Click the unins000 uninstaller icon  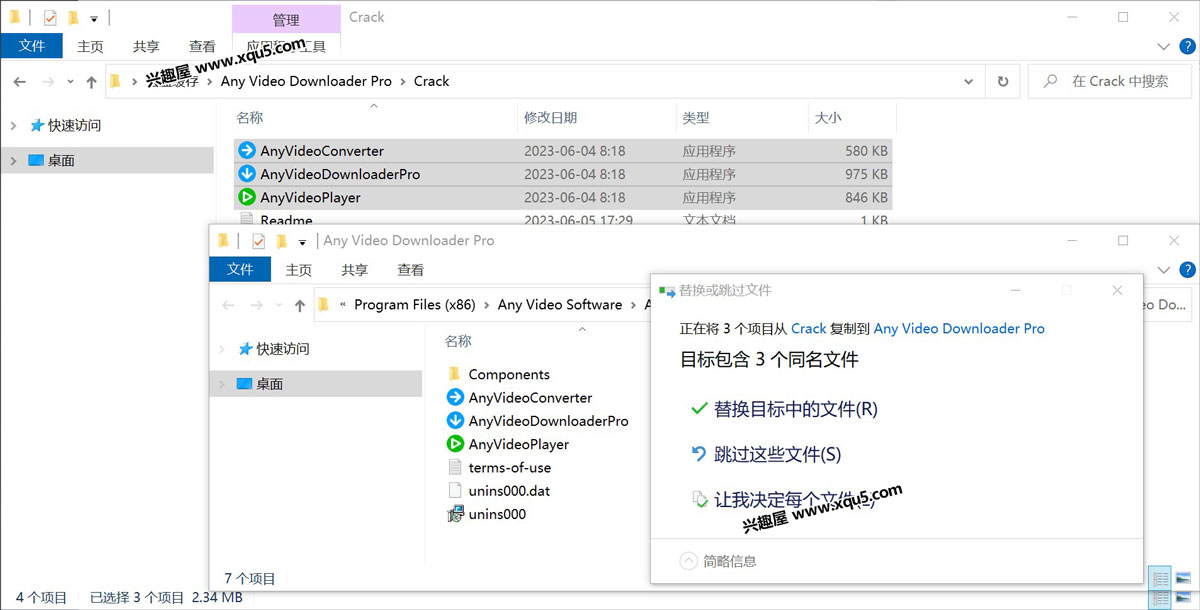[454, 514]
